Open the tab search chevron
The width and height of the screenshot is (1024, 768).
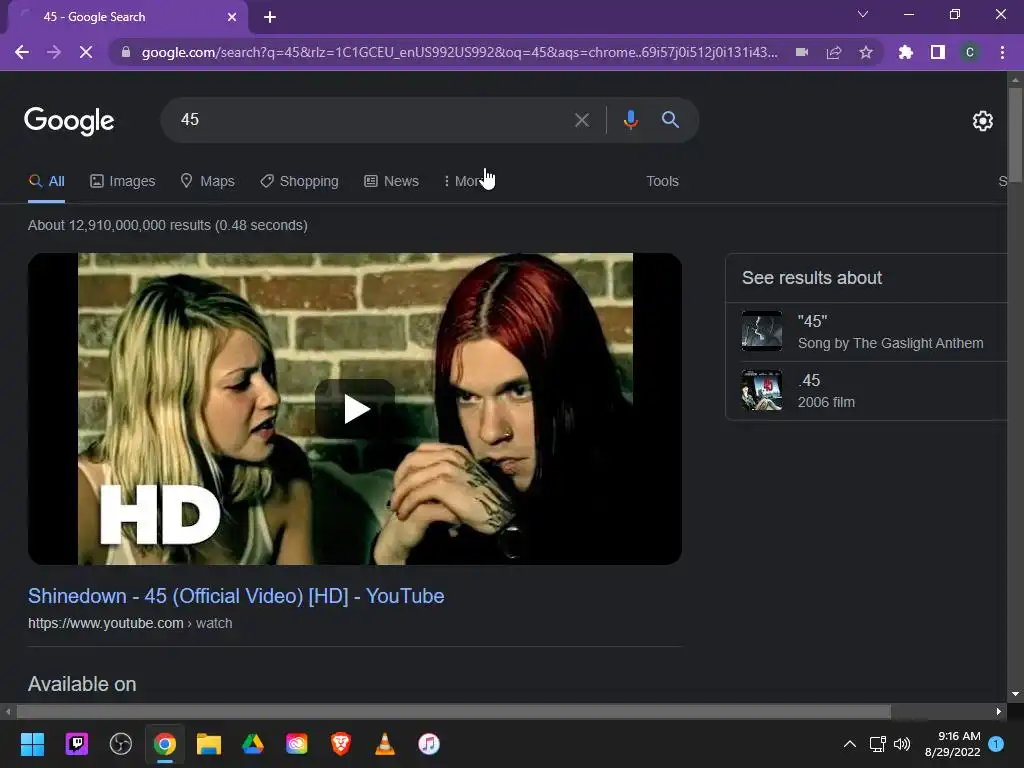pyautogui.click(x=863, y=14)
